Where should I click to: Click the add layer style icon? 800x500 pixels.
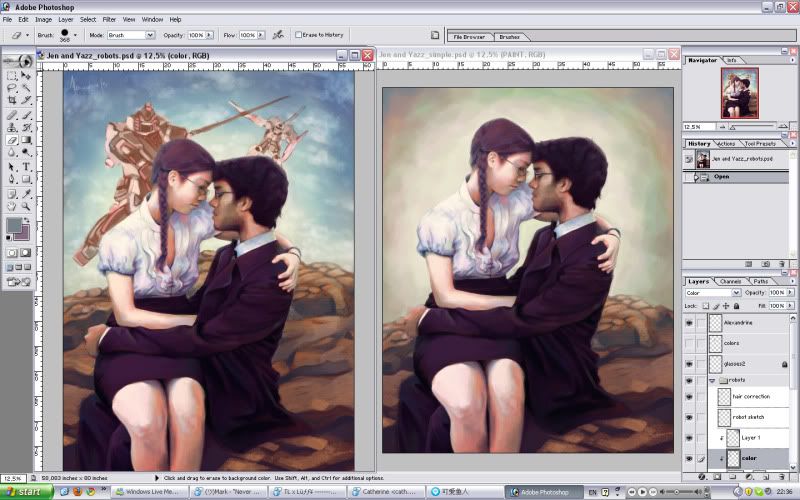pos(703,477)
